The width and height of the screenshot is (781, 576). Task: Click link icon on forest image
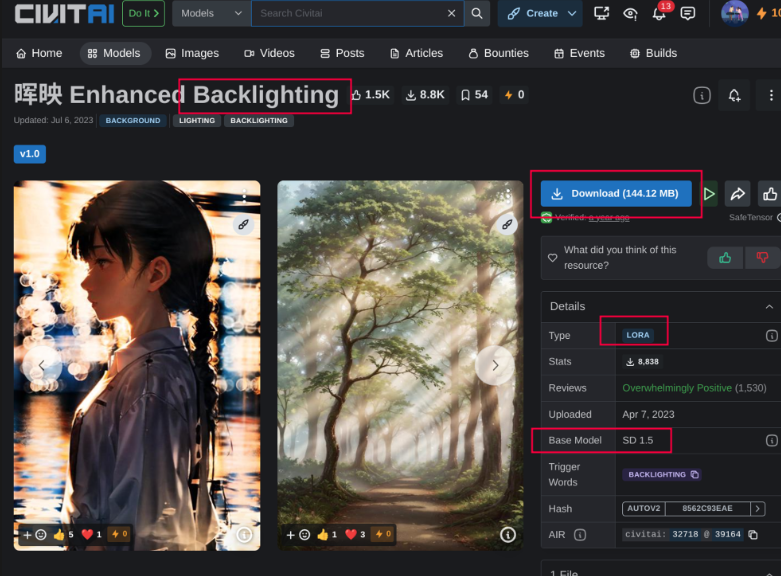[x=507, y=225]
